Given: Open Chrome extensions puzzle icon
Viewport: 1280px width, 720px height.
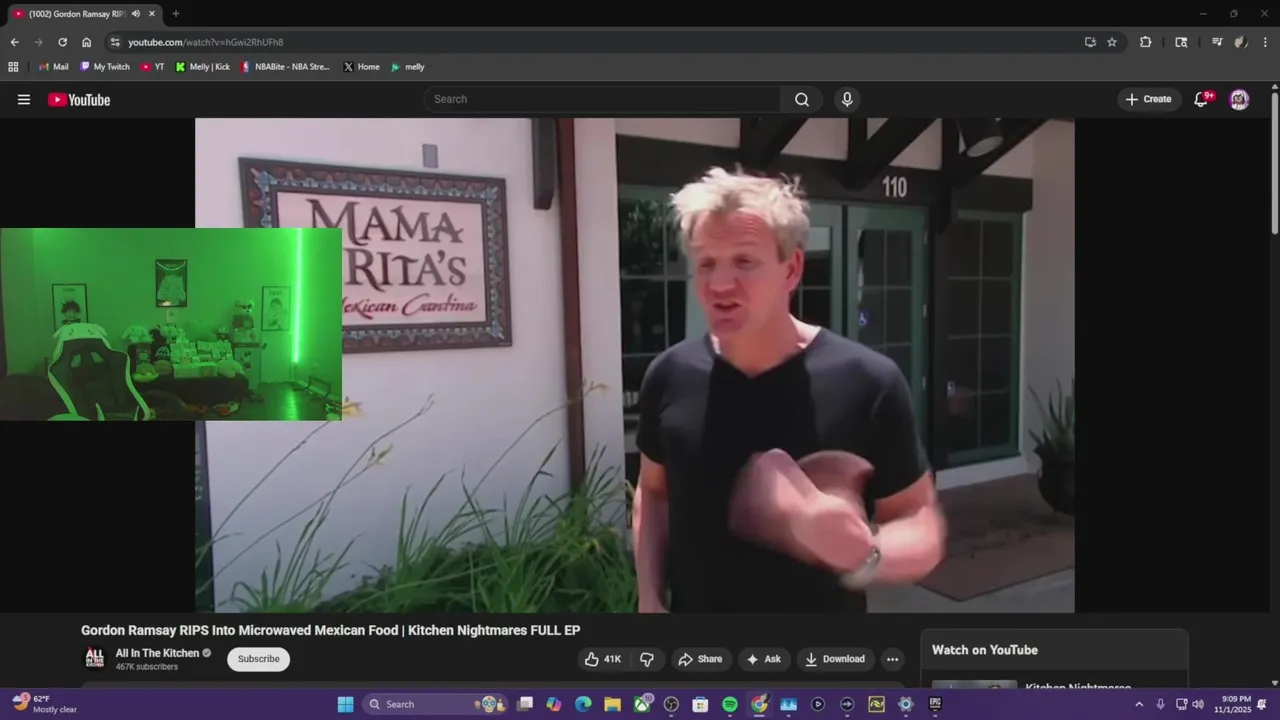Looking at the screenshot, I should [1146, 42].
